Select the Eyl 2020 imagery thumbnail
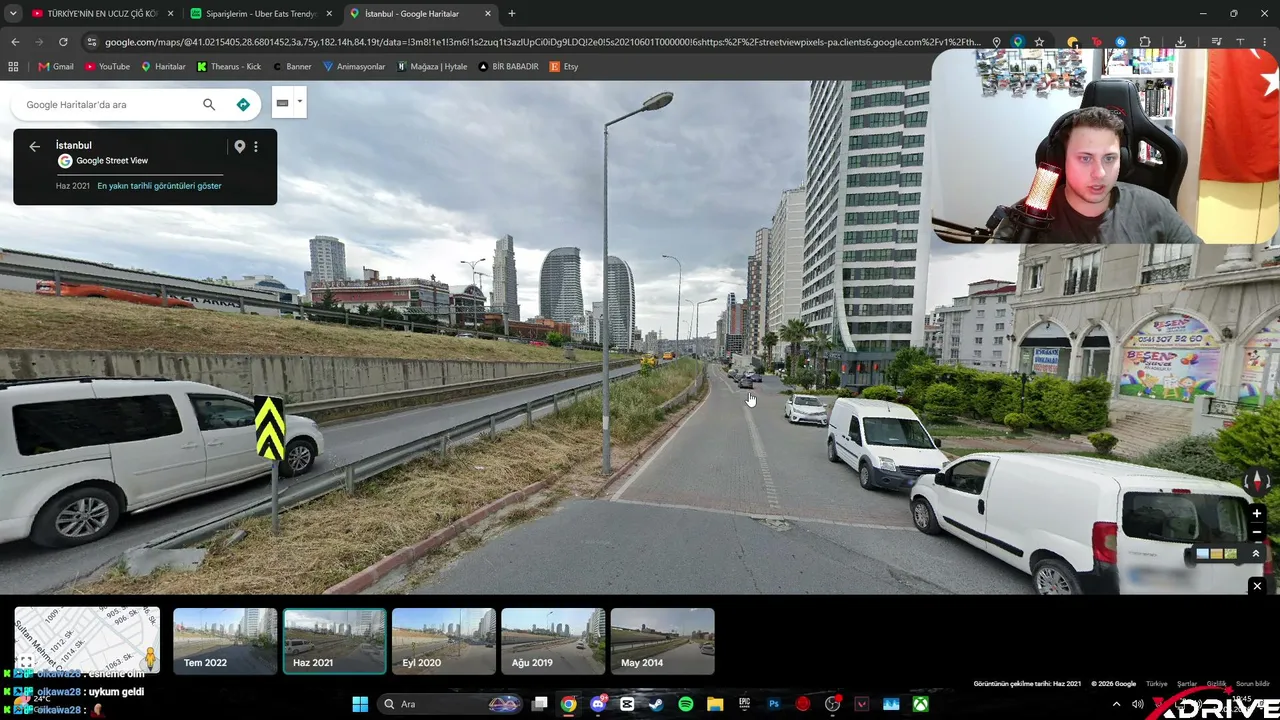Screen dimensions: 1280x720 (x=444, y=641)
